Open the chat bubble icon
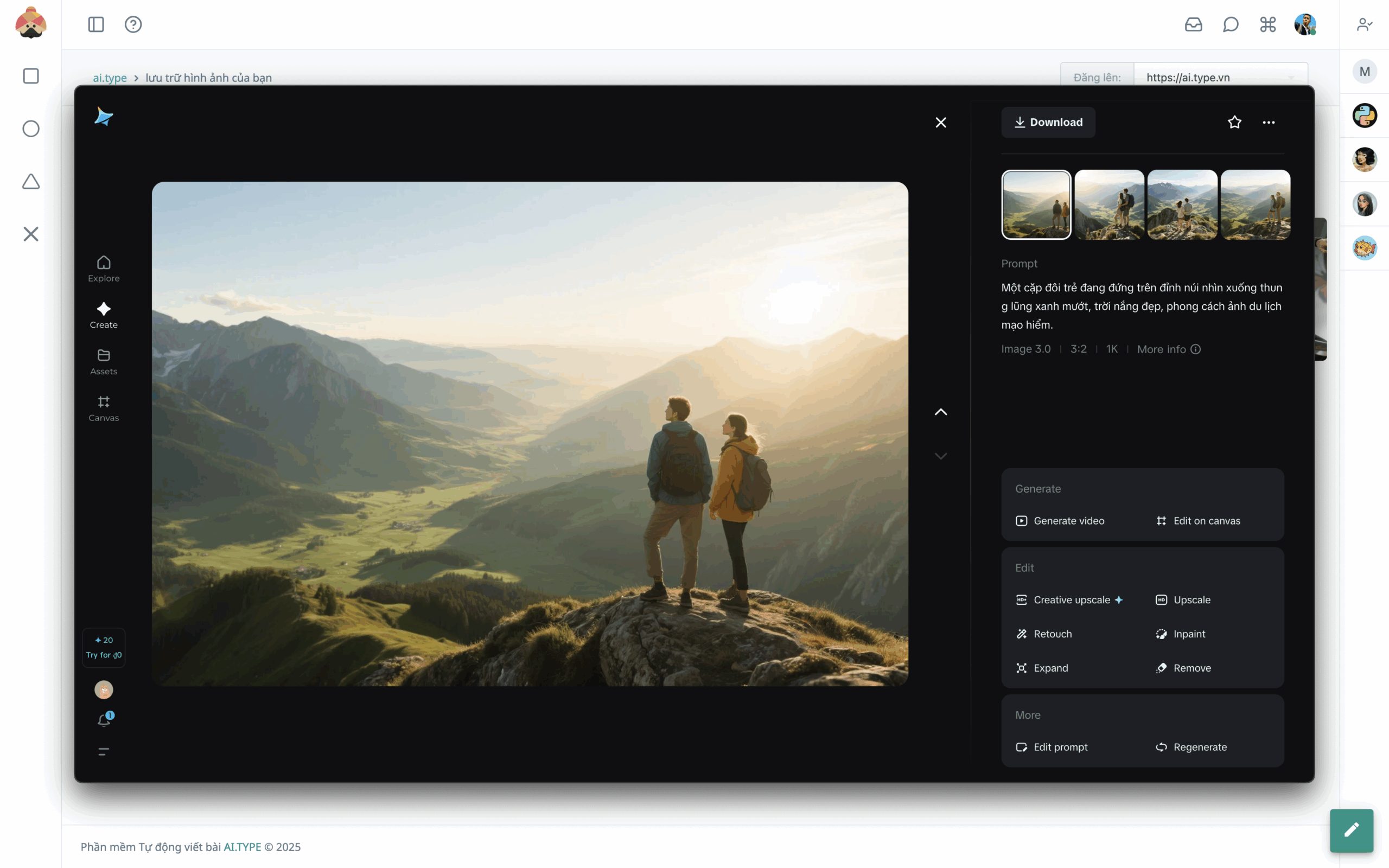The image size is (1389, 868). pyautogui.click(x=1231, y=25)
